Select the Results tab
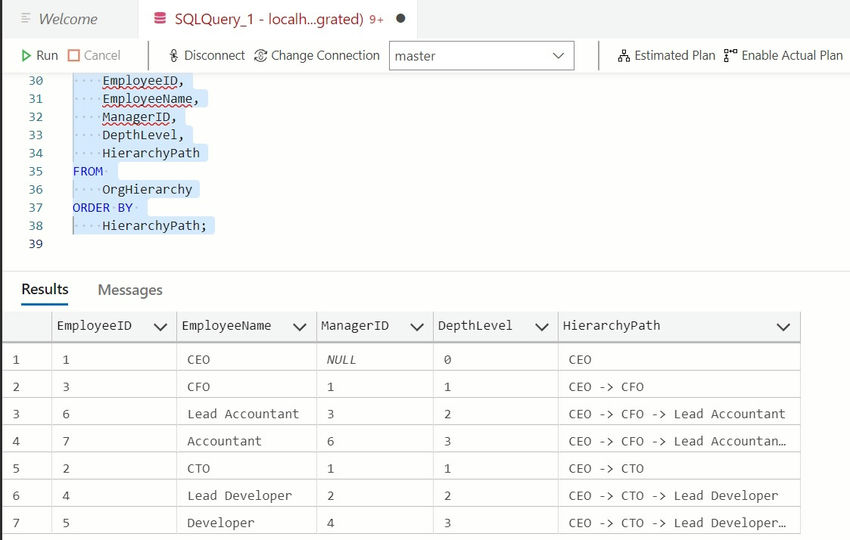Viewport: 850px width, 540px height. pos(45,289)
